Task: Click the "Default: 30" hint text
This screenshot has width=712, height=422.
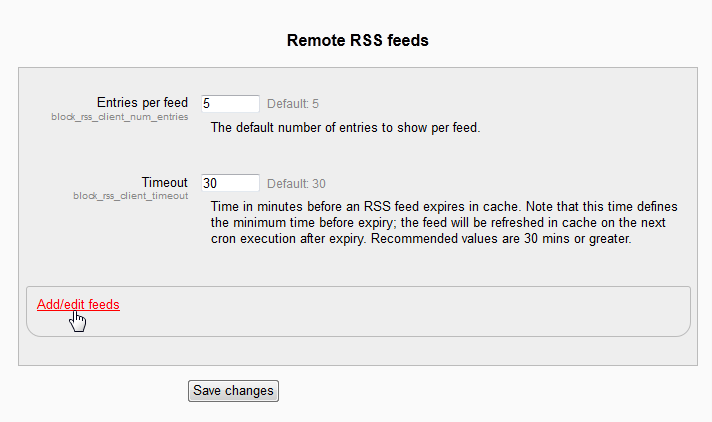Action: coord(296,183)
